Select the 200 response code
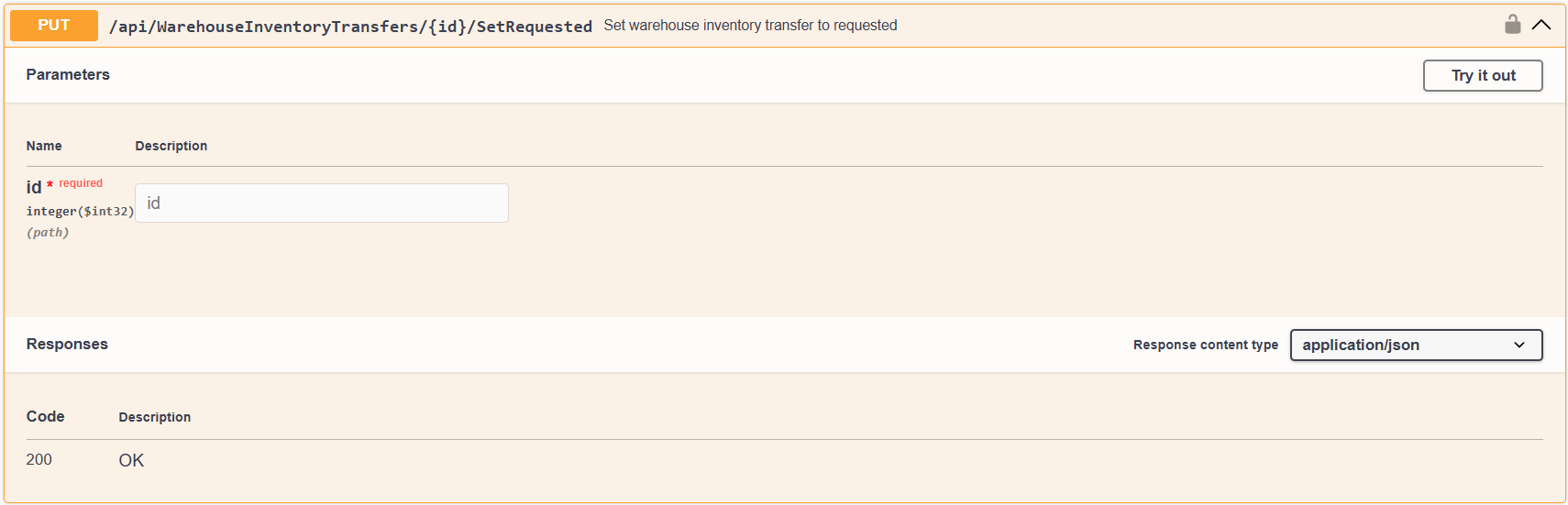 coord(39,460)
